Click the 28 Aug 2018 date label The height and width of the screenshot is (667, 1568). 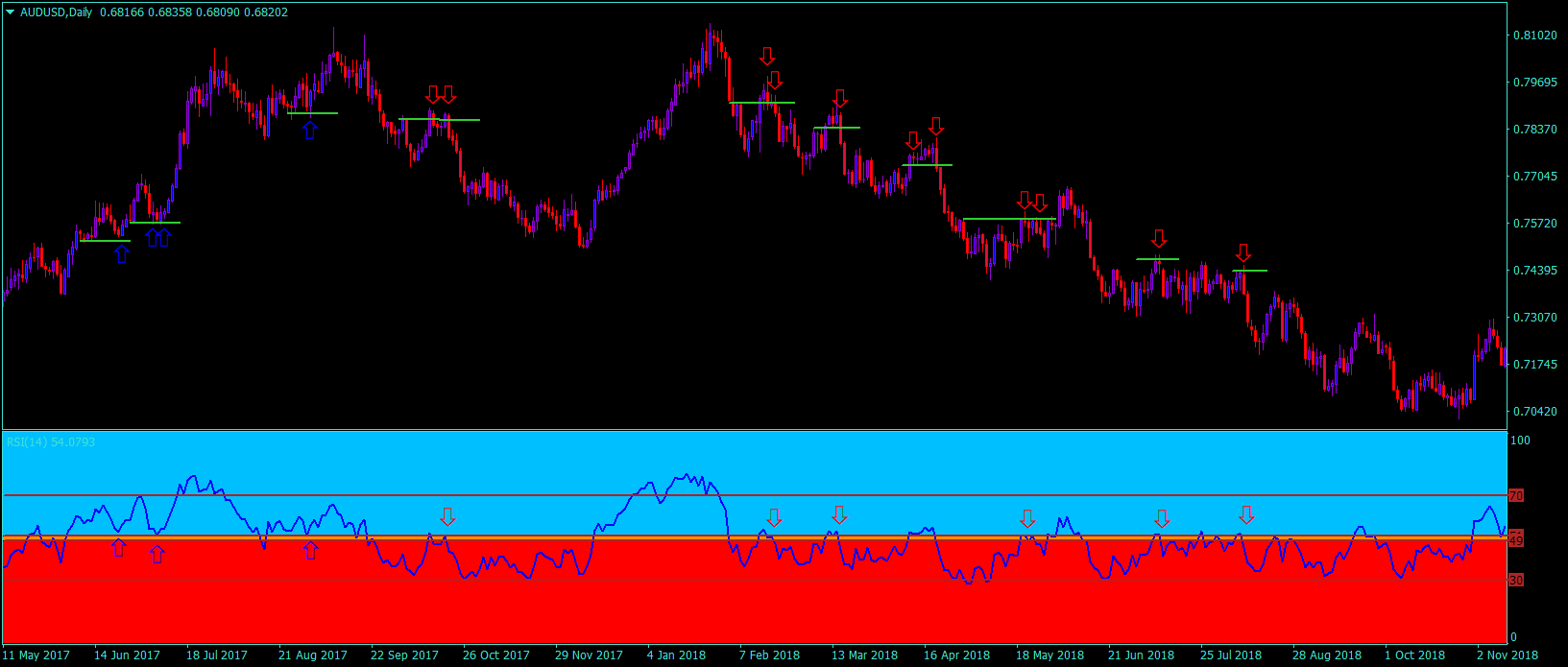[x=1326, y=655]
